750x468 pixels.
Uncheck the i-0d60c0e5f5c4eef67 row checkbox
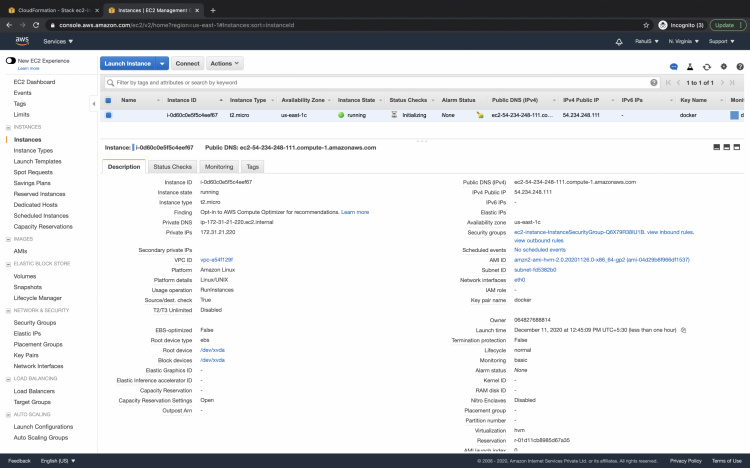coord(108,115)
